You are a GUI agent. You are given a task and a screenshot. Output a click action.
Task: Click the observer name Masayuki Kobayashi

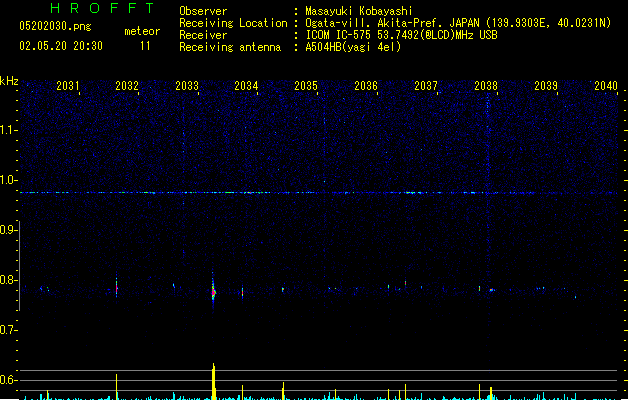click(x=358, y=11)
